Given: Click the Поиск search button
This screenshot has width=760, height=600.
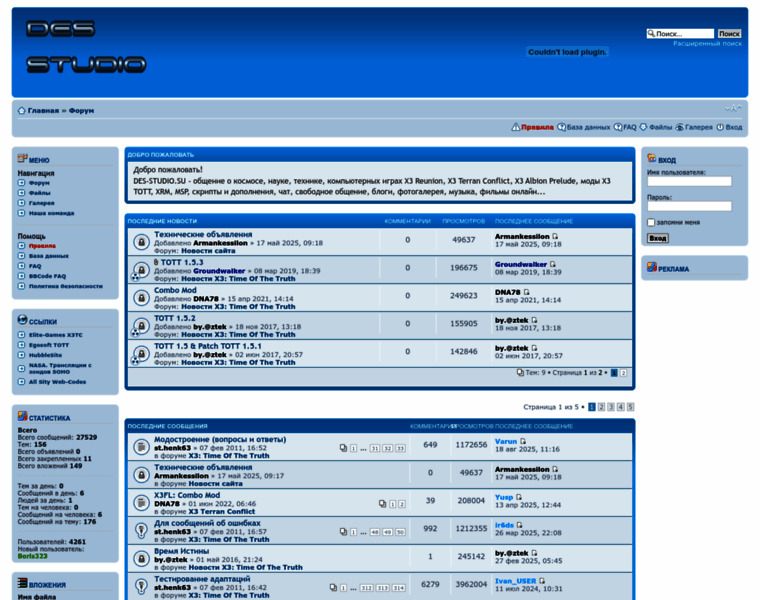Looking at the screenshot, I should pyautogui.click(x=729, y=33).
